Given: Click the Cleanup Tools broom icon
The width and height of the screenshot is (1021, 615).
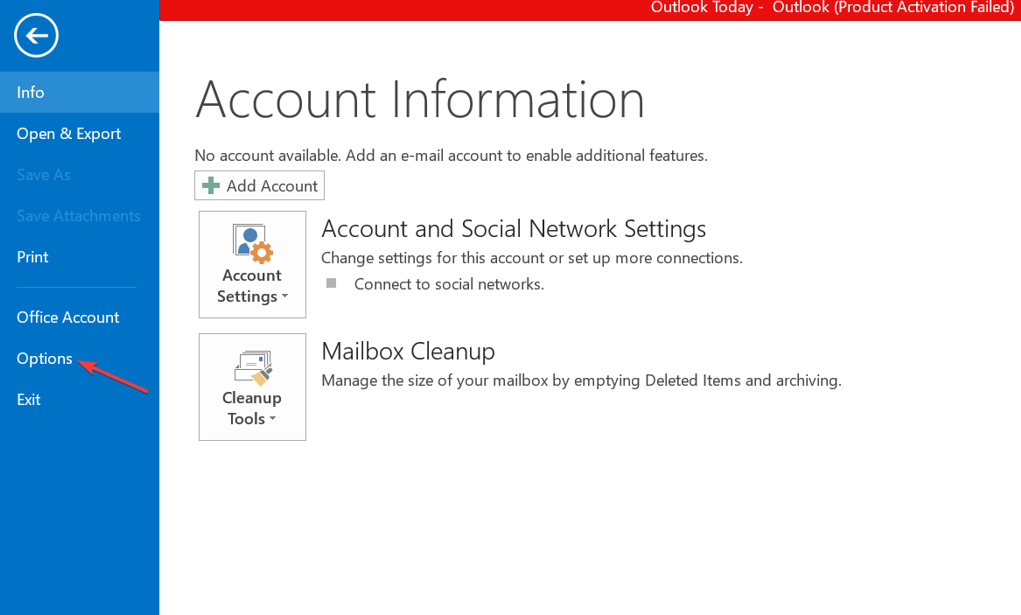Looking at the screenshot, I should click(253, 367).
